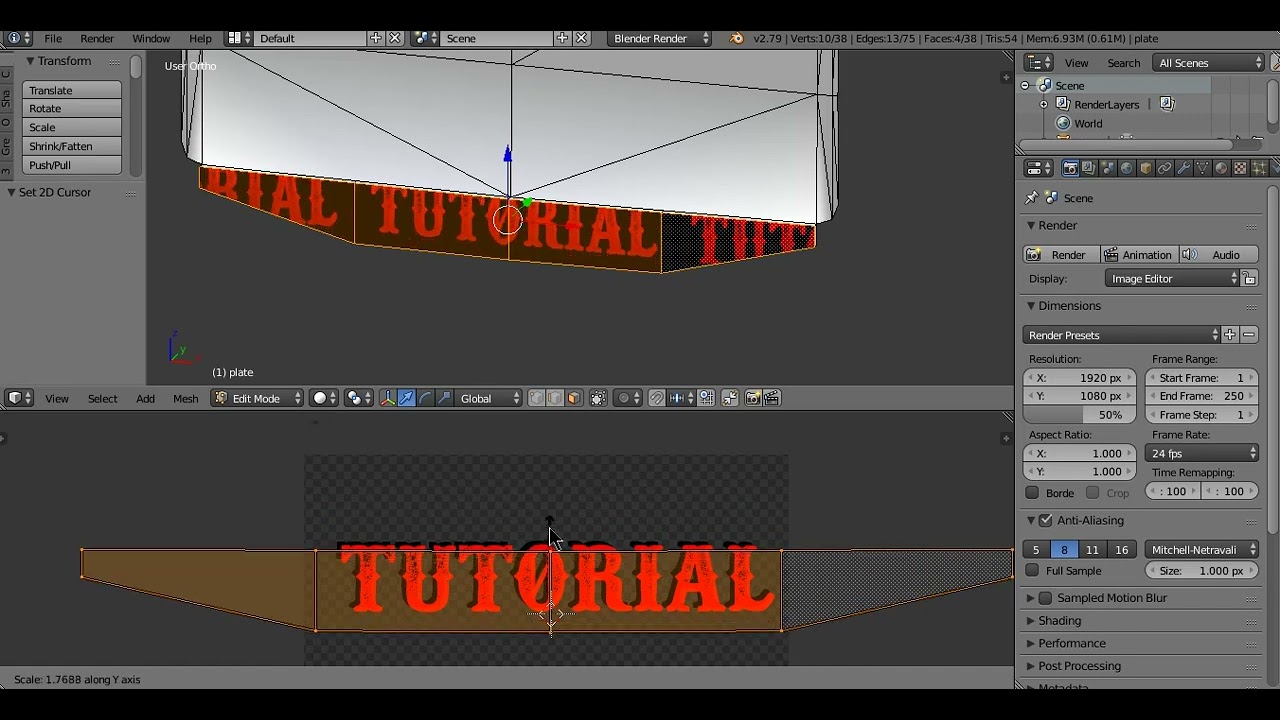Expand RenderLayers in the outliner tree

(x=1044, y=104)
